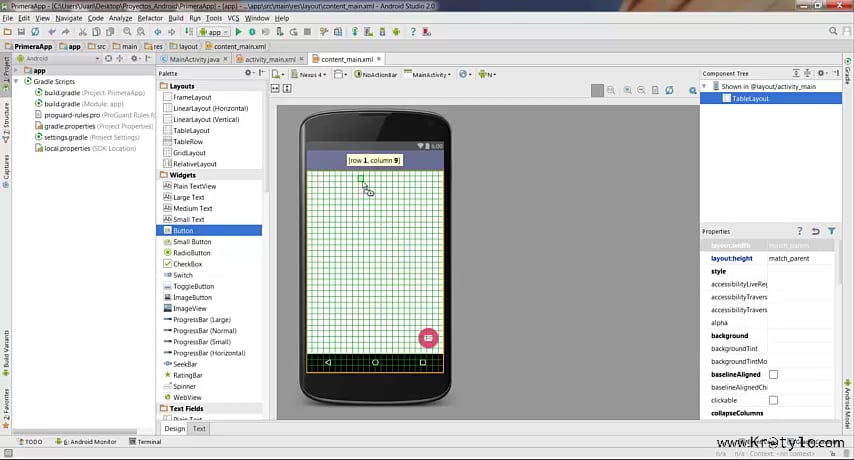Toggle the baselineAligned checkbox
Screen dimensions: 854x460
773,375
